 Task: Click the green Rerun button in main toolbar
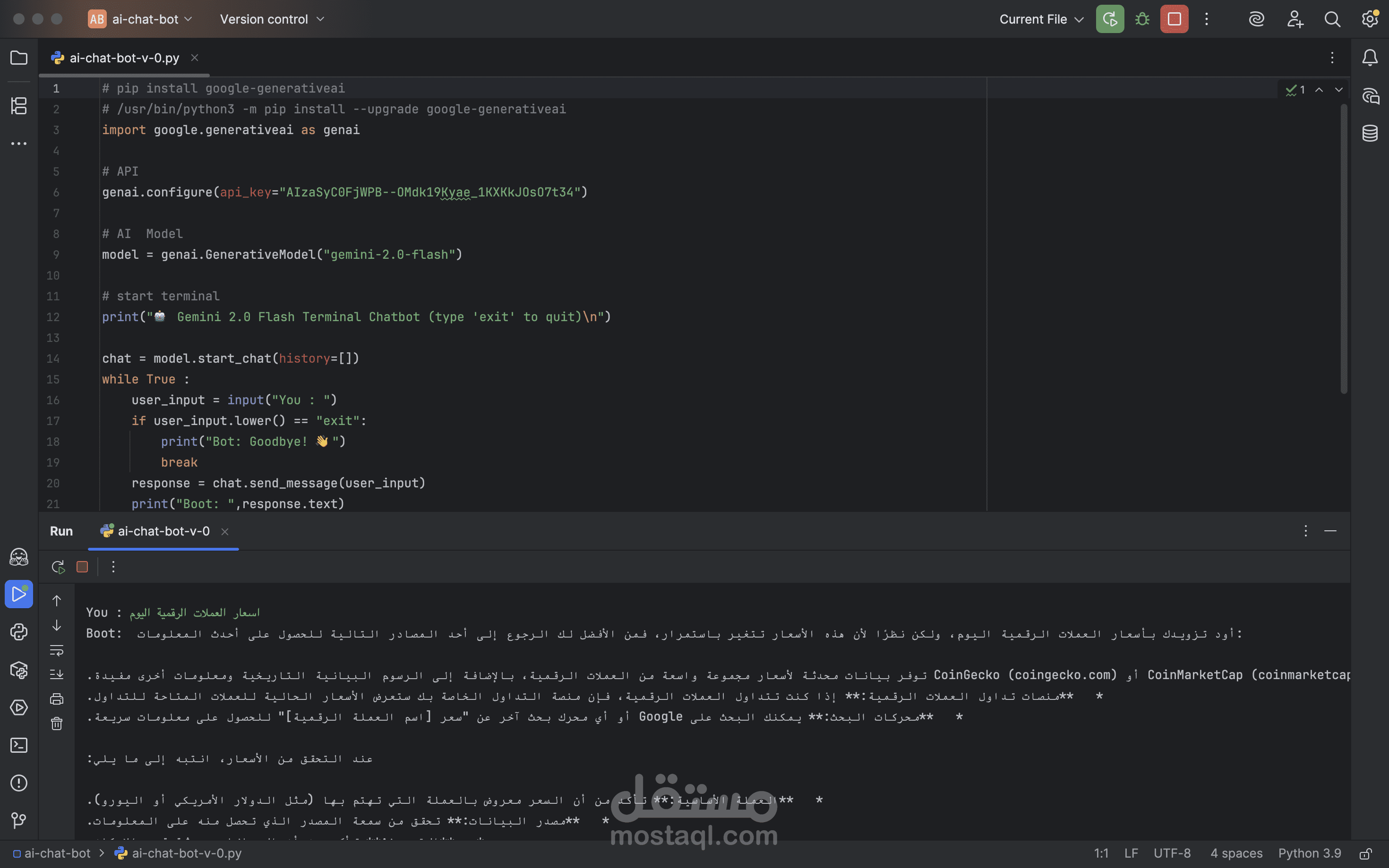tap(1110, 19)
